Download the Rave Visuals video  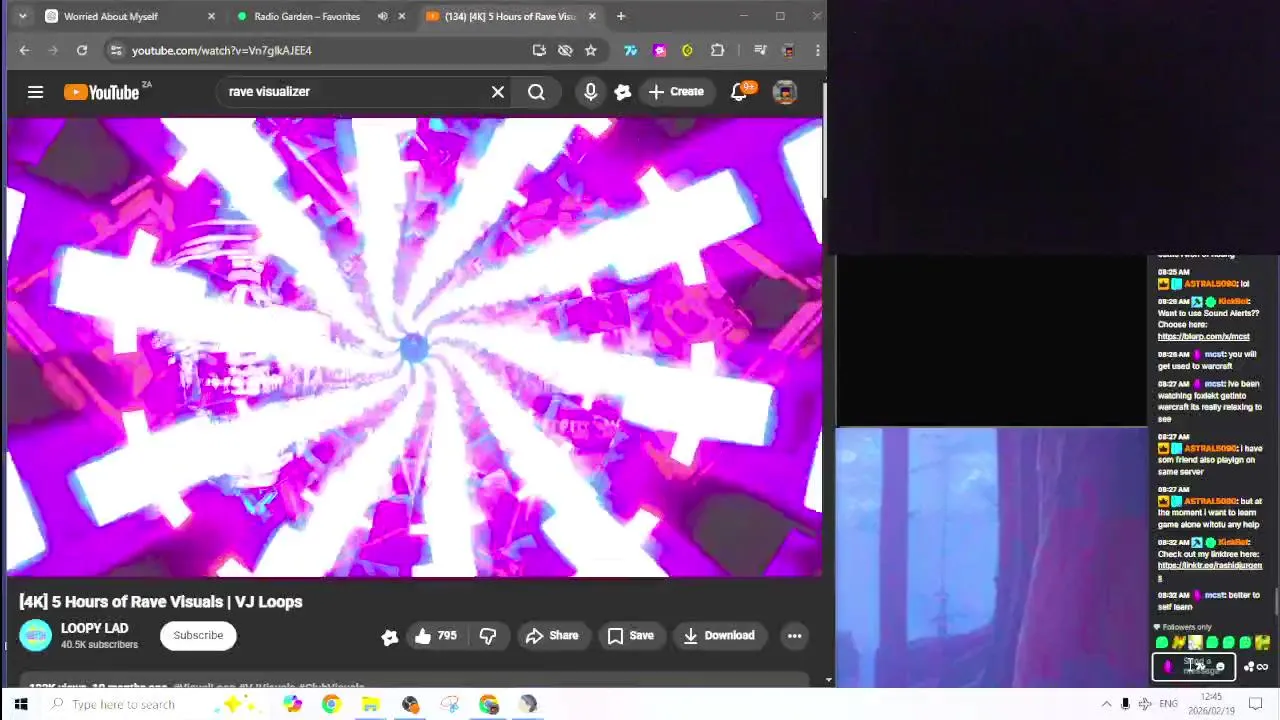719,636
